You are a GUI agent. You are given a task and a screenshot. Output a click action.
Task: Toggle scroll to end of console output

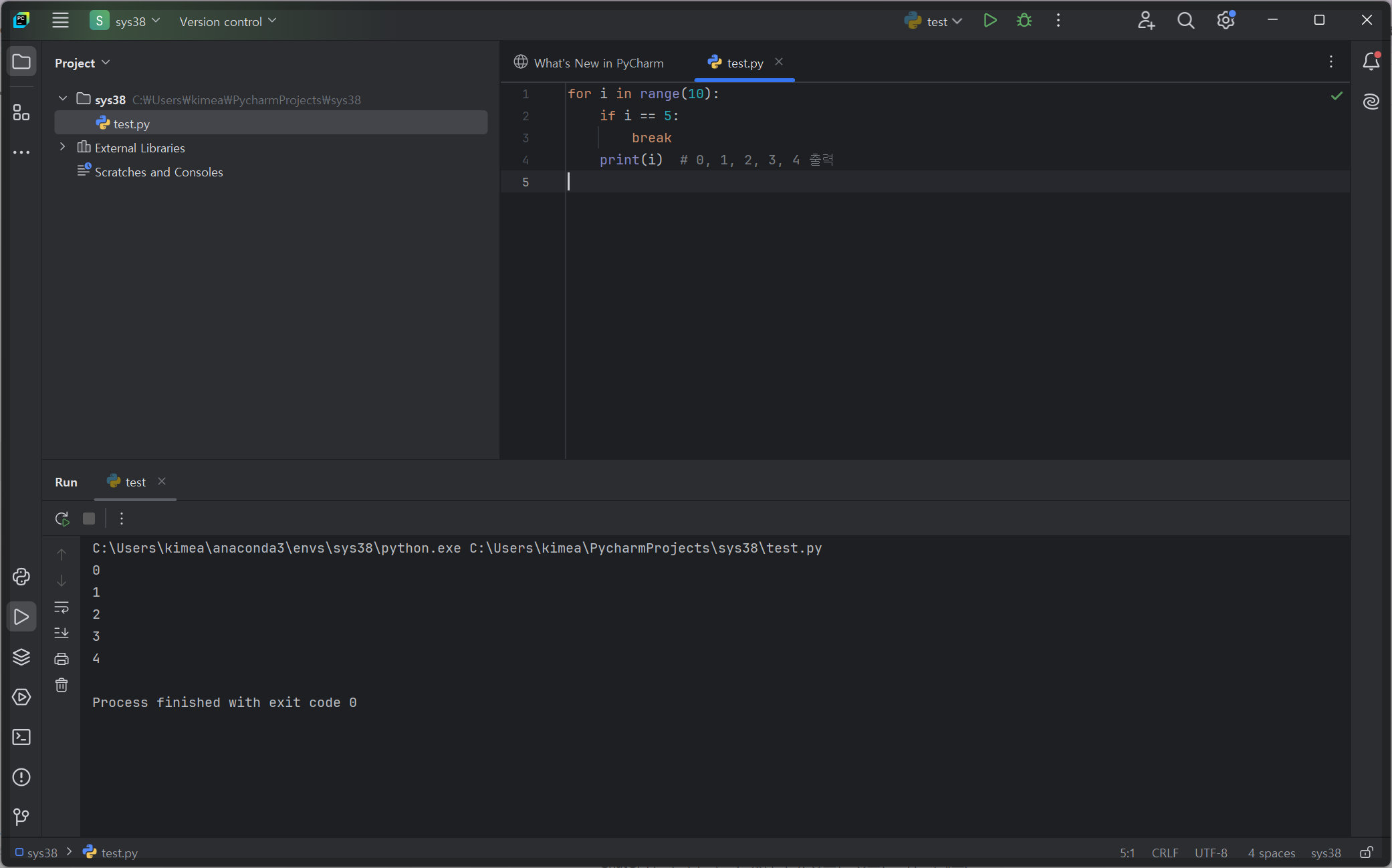click(62, 632)
